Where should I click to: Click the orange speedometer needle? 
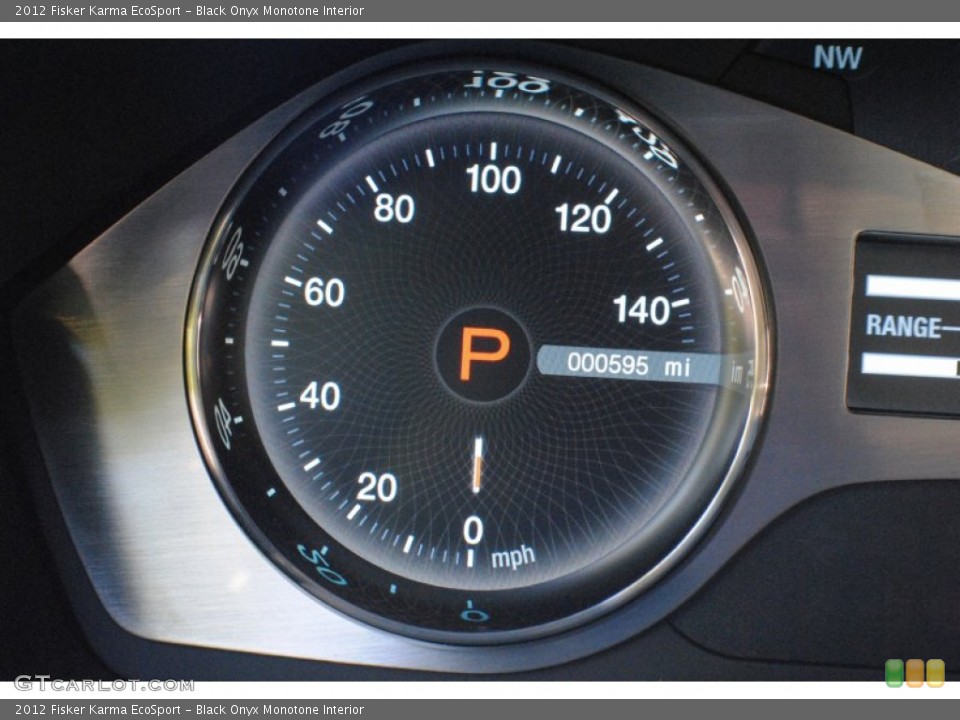[x=477, y=465]
